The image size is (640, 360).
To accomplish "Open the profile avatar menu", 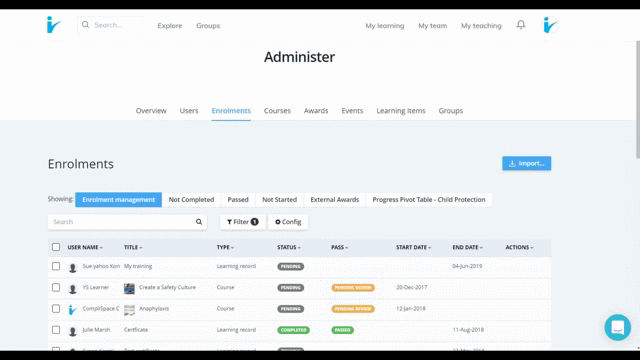I will click(x=550, y=25).
